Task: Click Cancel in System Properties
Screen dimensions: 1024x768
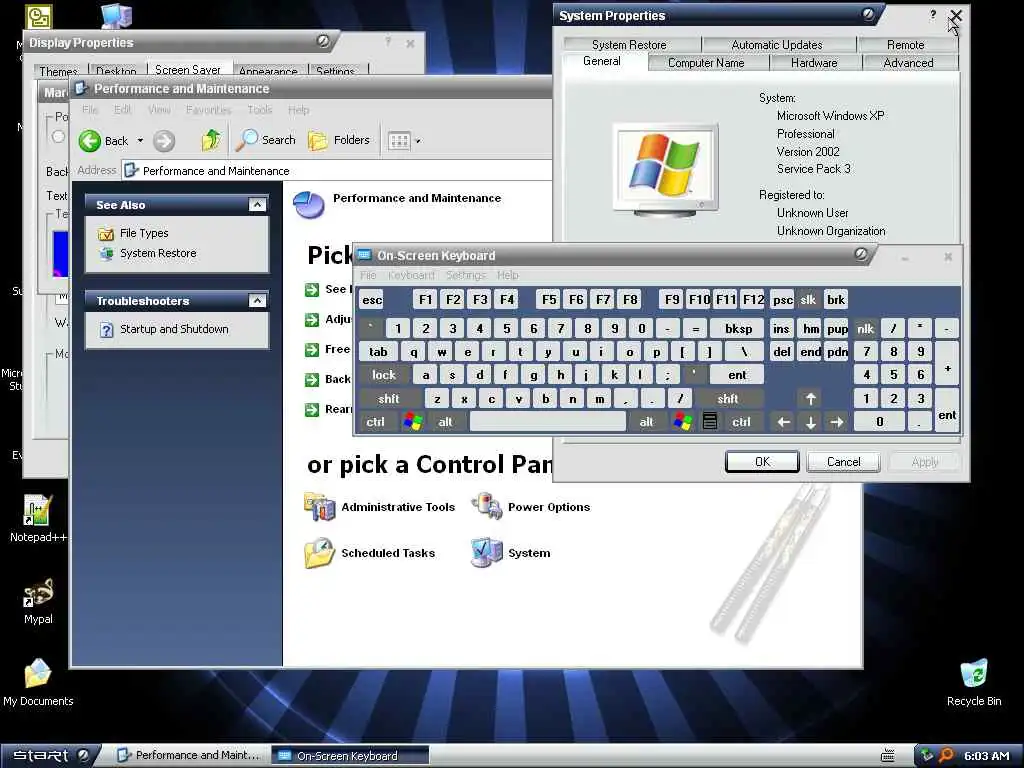Action: [x=844, y=462]
